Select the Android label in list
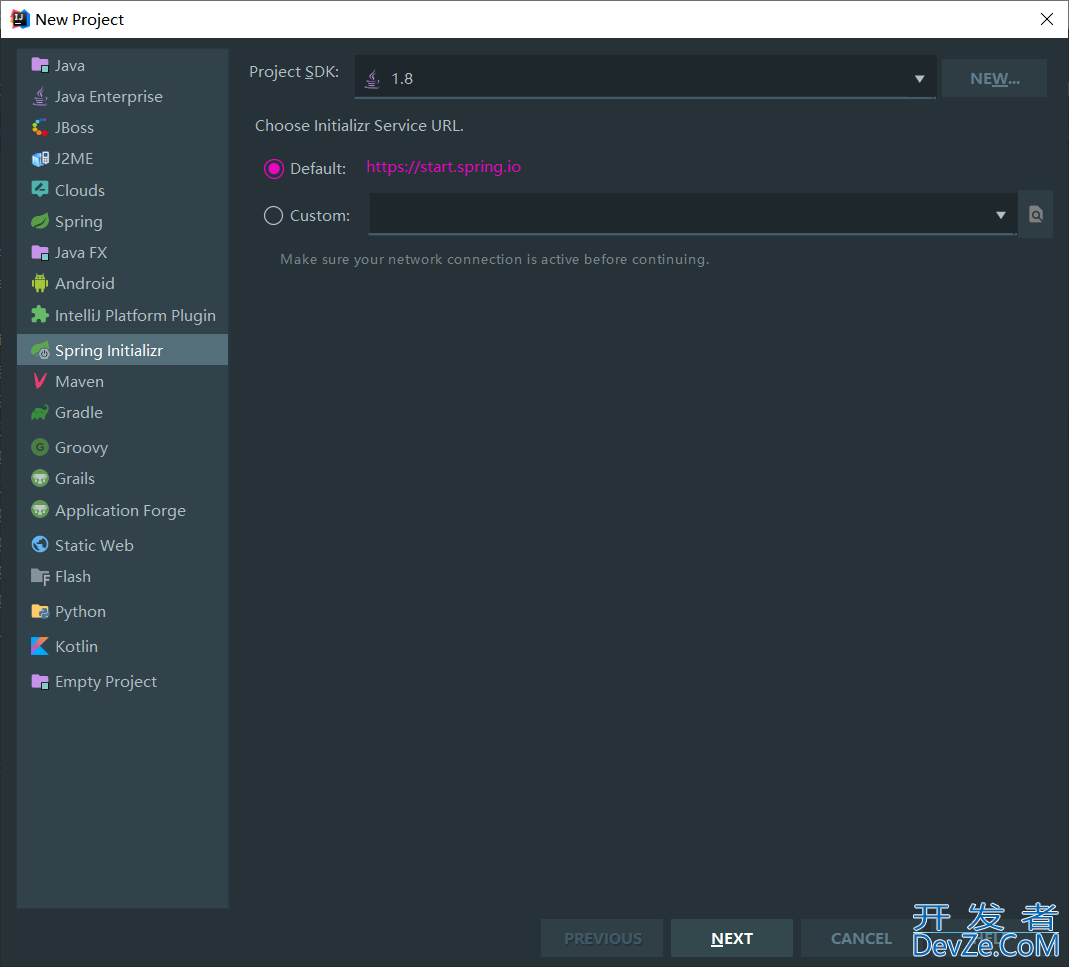Screen dimensions: 1069x967 pyautogui.click(x=85, y=283)
